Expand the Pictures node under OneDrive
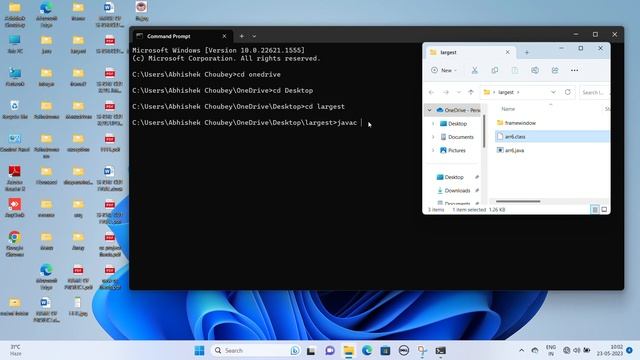 pos(433,151)
